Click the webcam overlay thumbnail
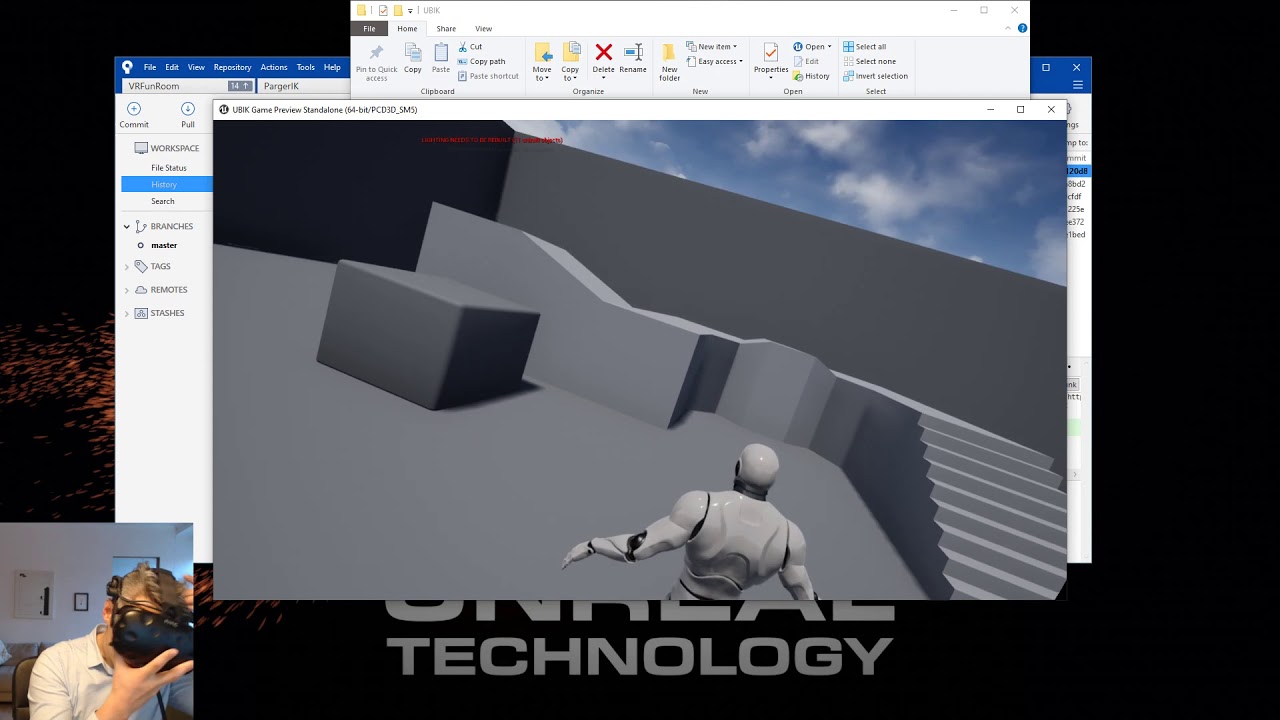Screen dimensions: 1280x720 click(x=96, y=621)
